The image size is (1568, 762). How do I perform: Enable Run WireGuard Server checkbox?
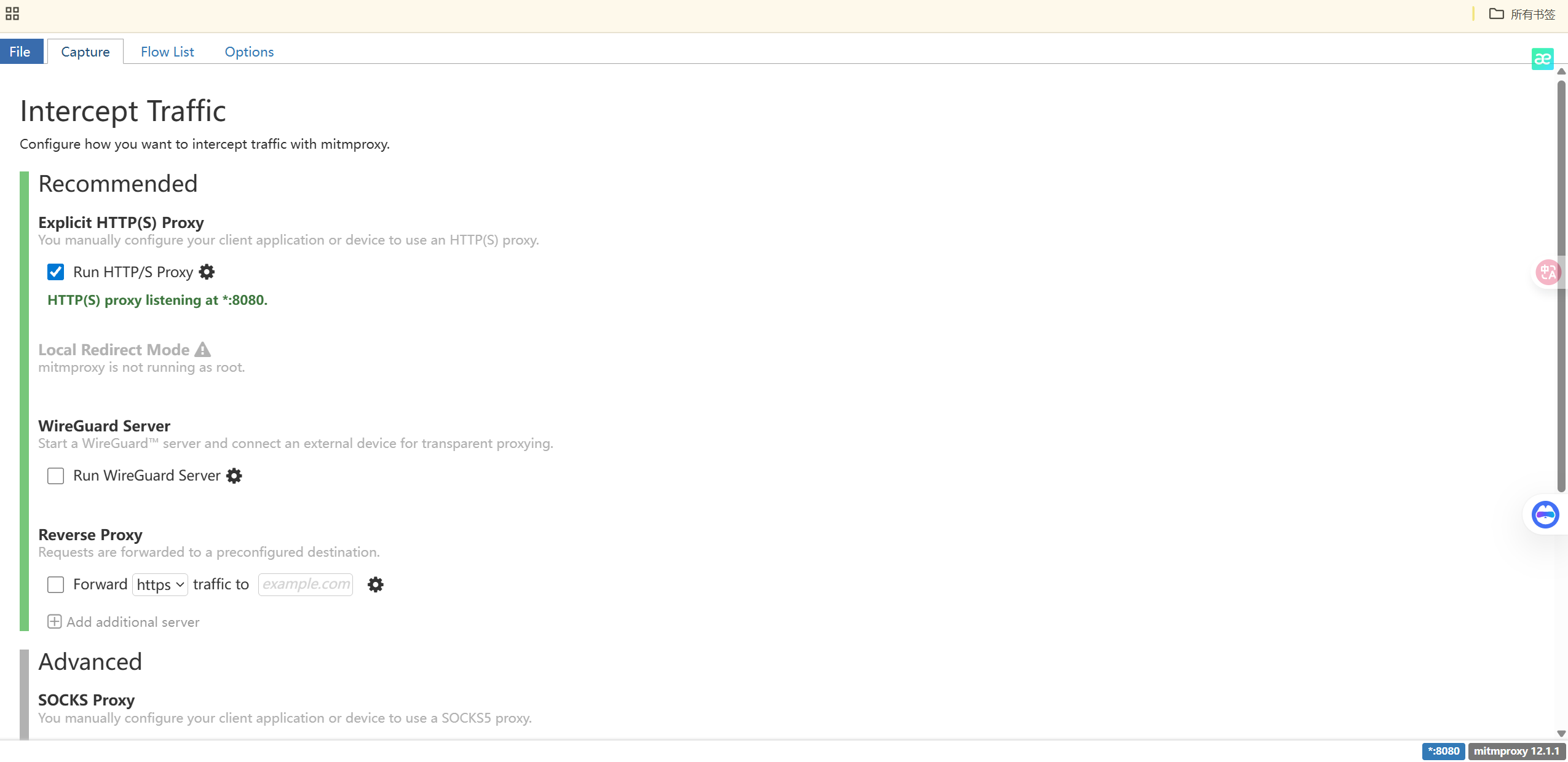(x=55, y=476)
